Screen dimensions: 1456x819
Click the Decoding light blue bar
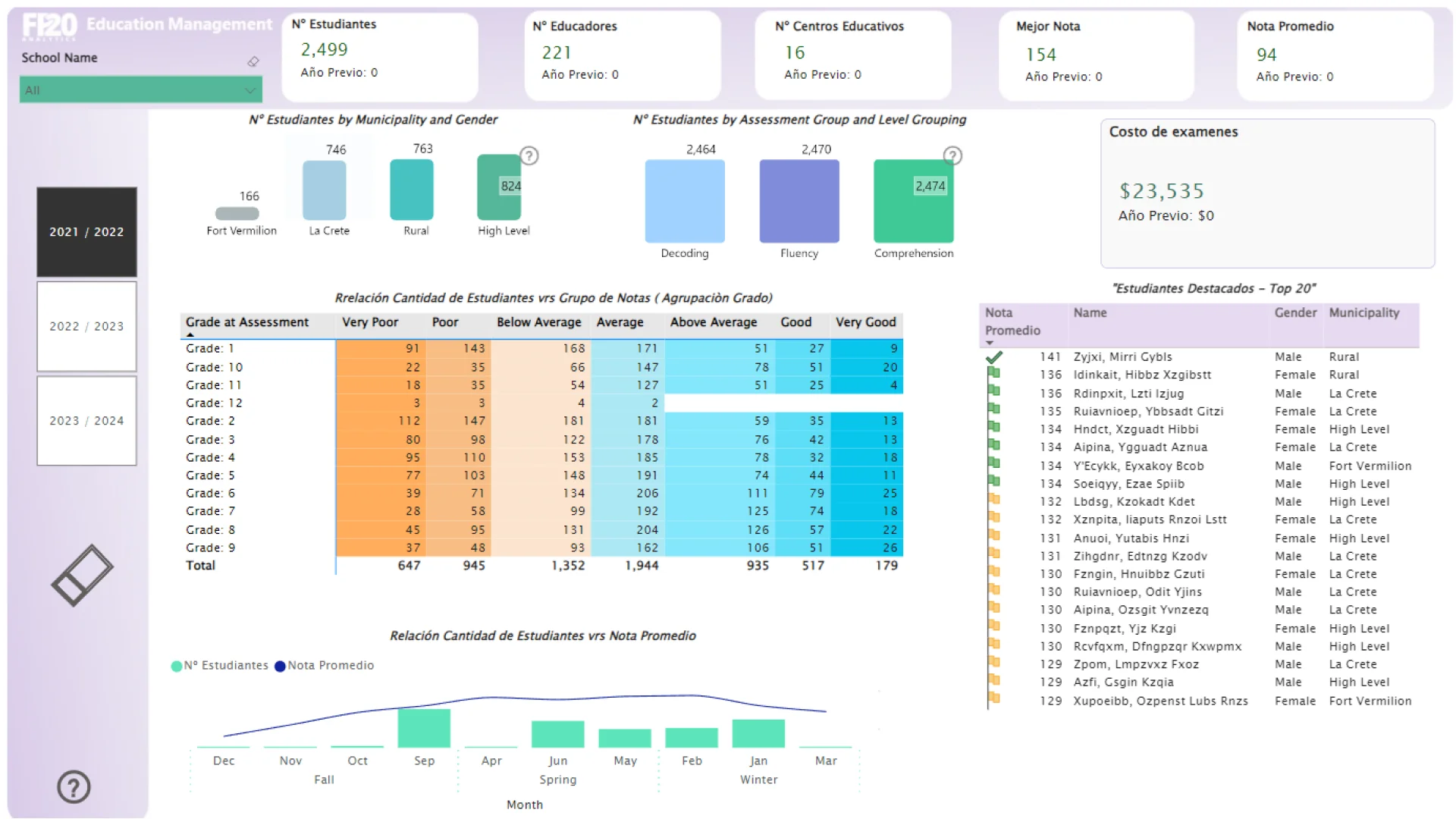[x=685, y=201]
